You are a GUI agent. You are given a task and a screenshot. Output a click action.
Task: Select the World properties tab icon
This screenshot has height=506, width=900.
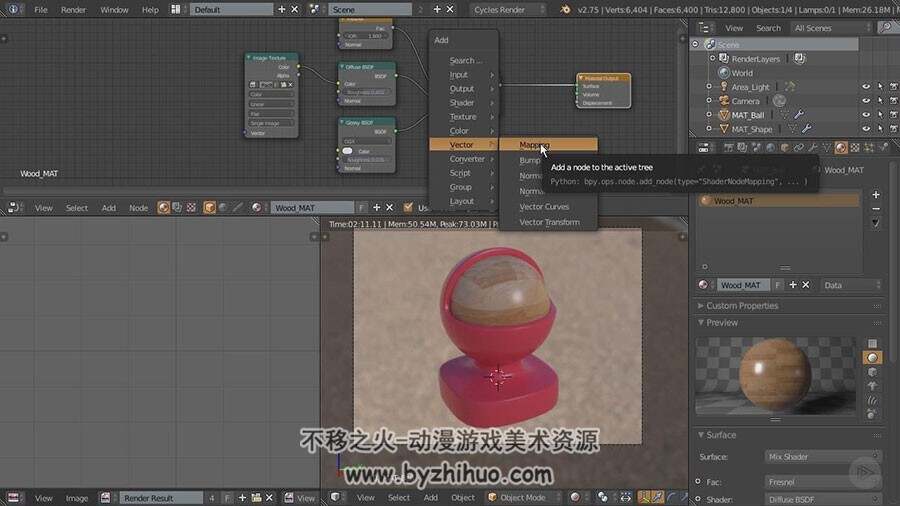point(770,148)
